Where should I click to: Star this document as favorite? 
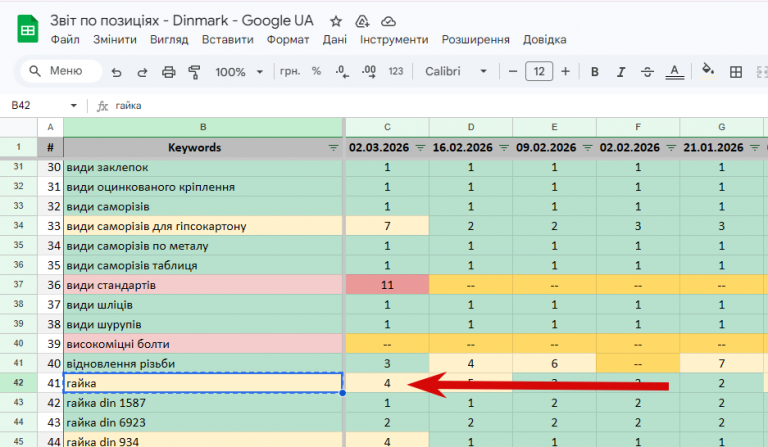(336, 20)
